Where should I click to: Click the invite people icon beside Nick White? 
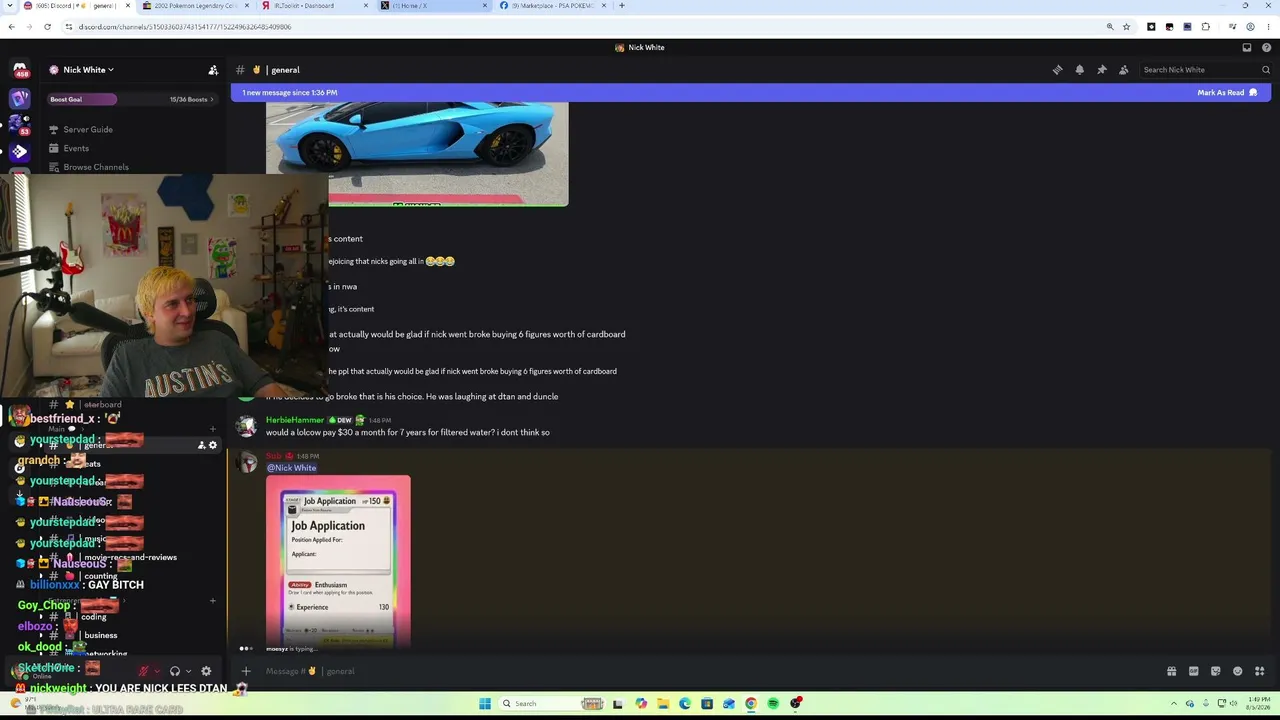(x=213, y=70)
